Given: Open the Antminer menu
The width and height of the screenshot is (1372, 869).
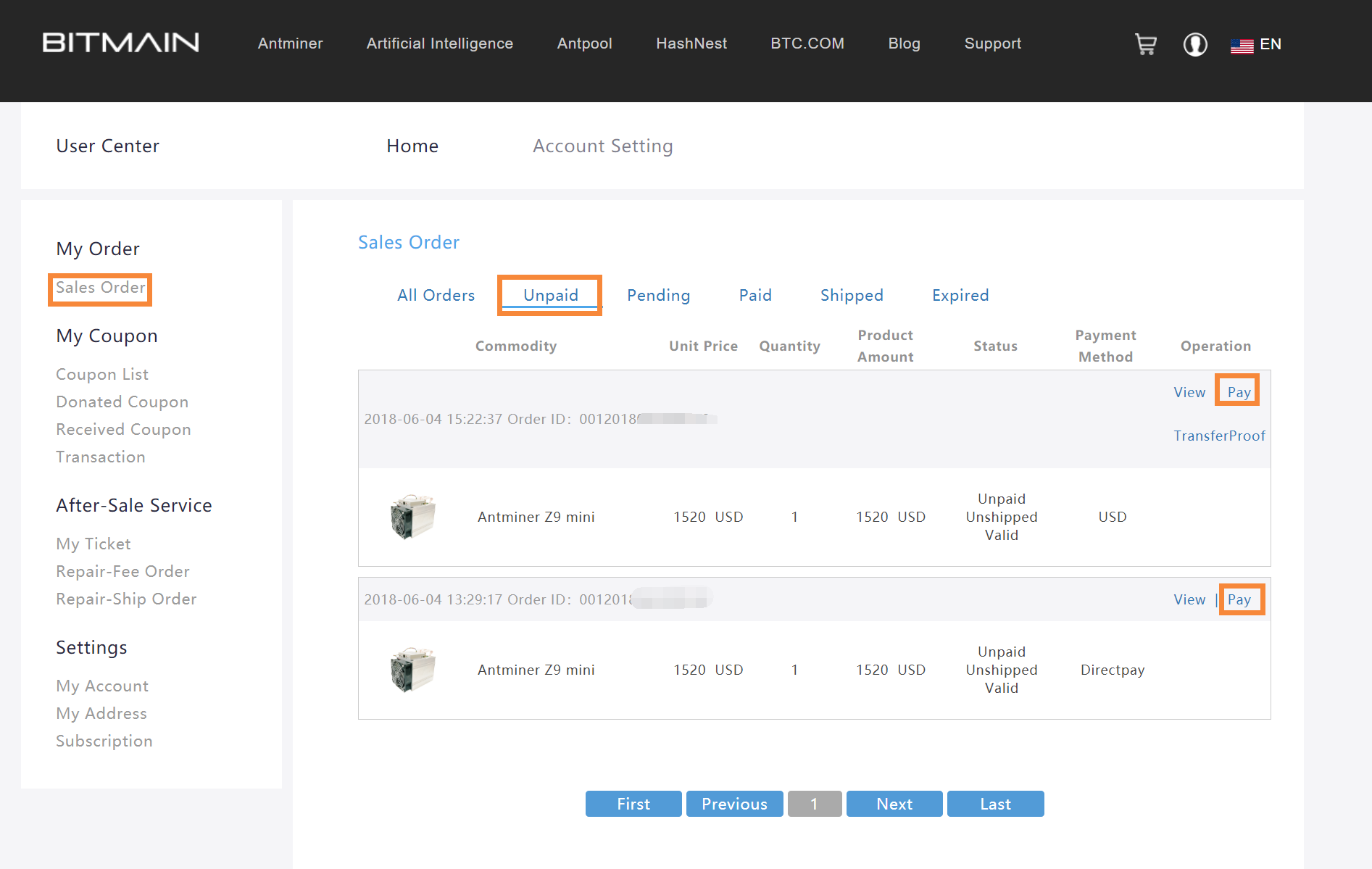Looking at the screenshot, I should point(290,43).
